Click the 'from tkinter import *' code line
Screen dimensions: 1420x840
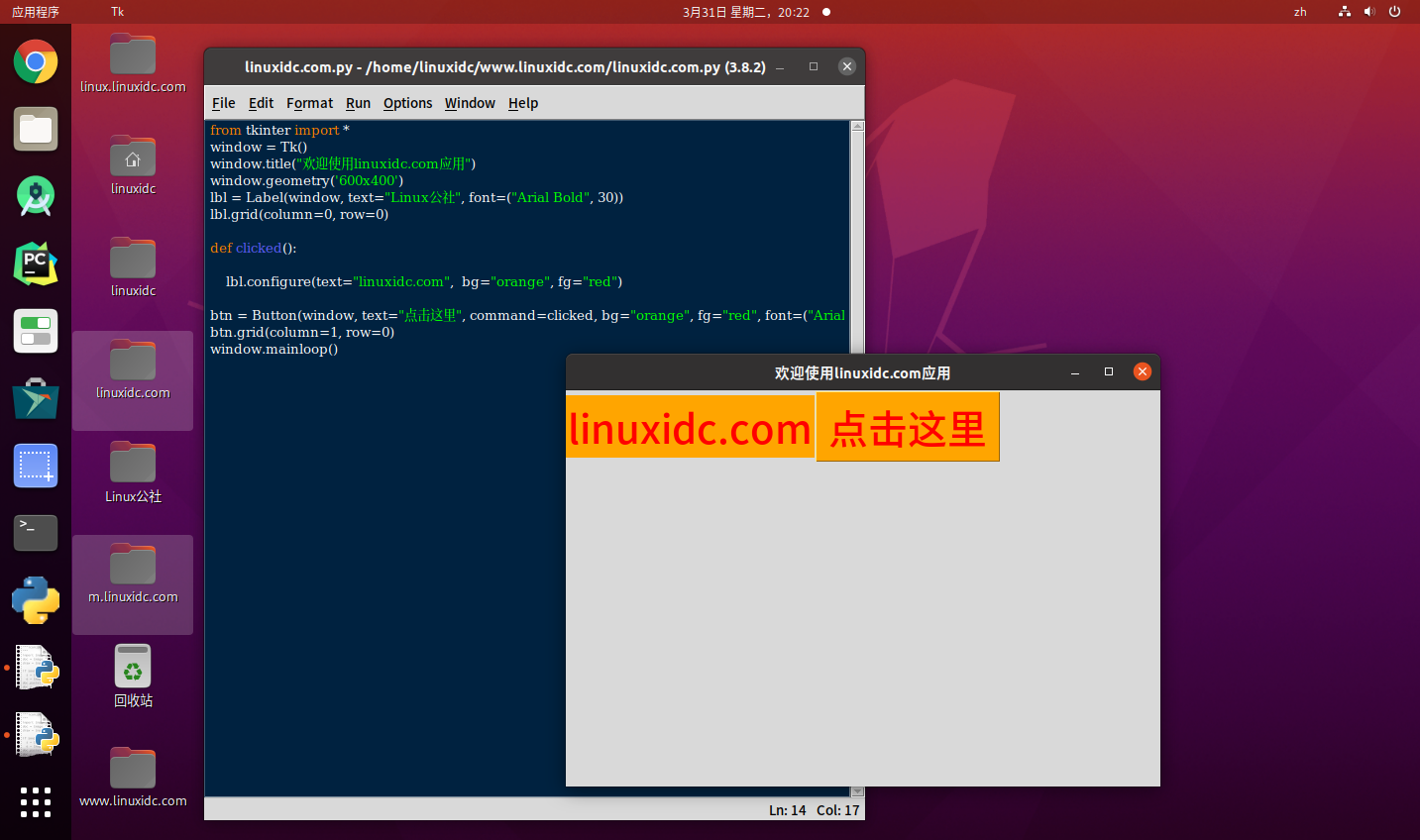click(279, 130)
